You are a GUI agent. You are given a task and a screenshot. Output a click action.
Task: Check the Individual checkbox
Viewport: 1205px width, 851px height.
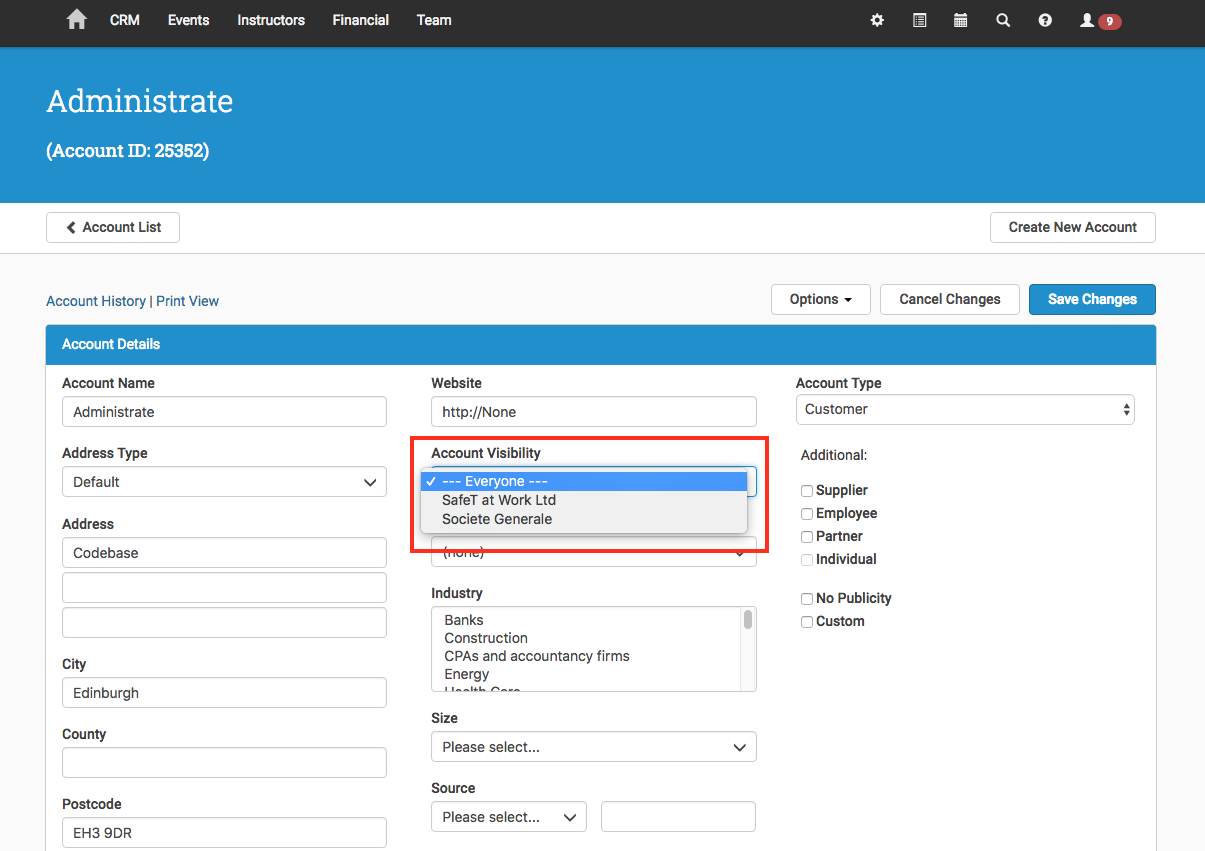tap(807, 560)
